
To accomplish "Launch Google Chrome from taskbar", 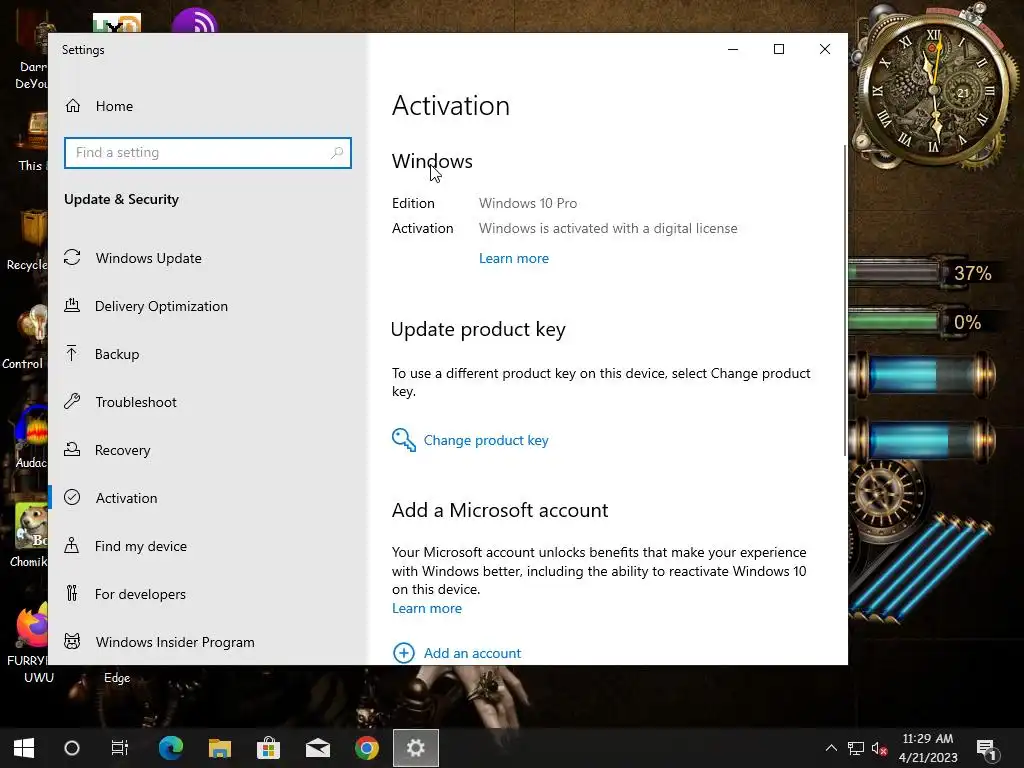I will 366,748.
